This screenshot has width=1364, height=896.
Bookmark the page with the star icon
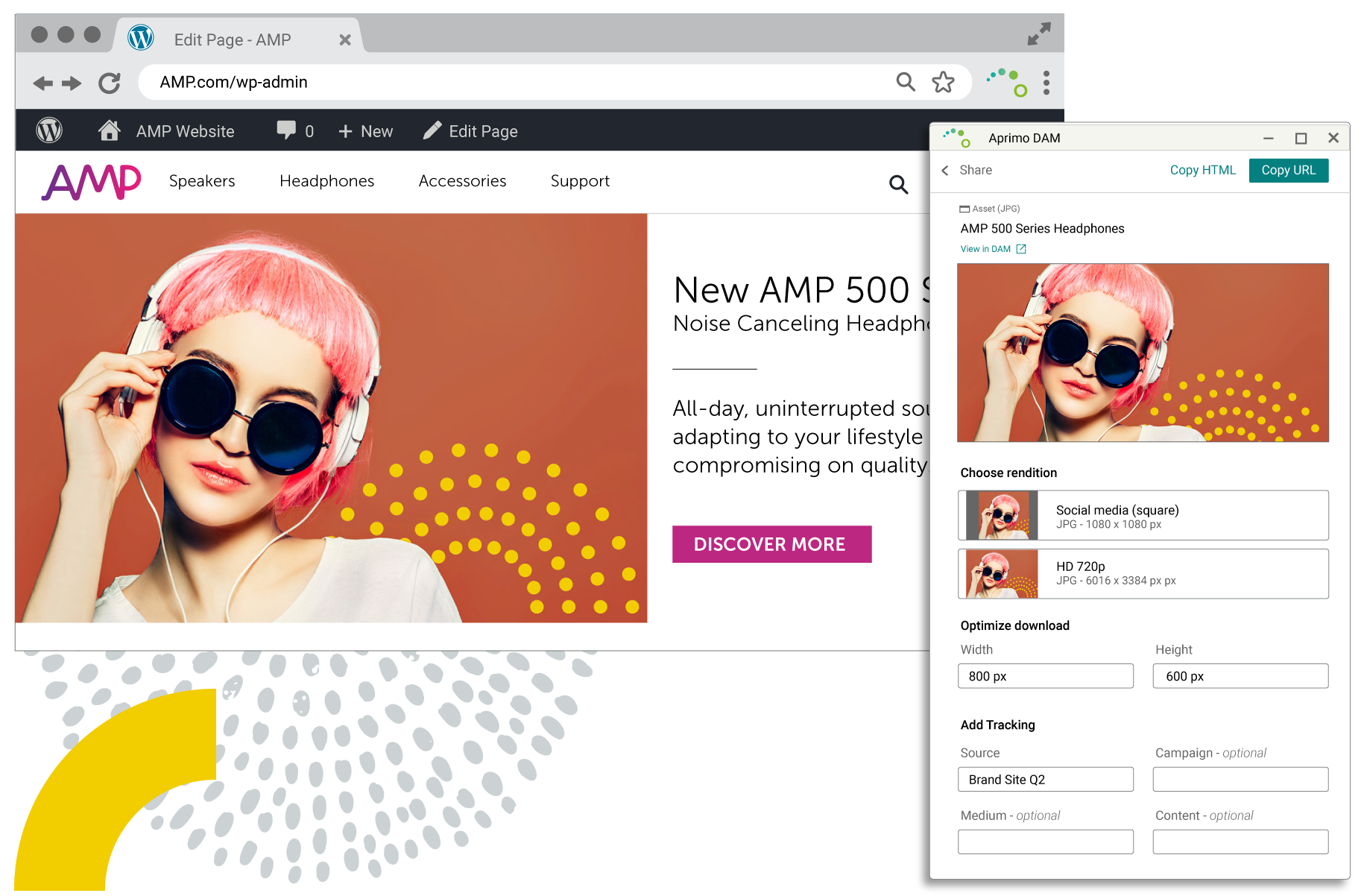click(943, 82)
